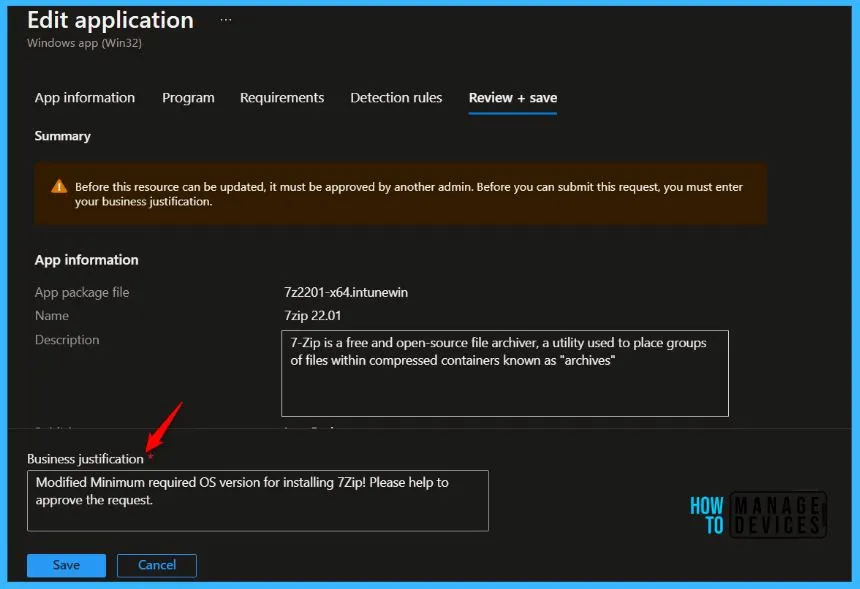Click the Description field label
This screenshot has height=589, width=860.
[67, 340]
